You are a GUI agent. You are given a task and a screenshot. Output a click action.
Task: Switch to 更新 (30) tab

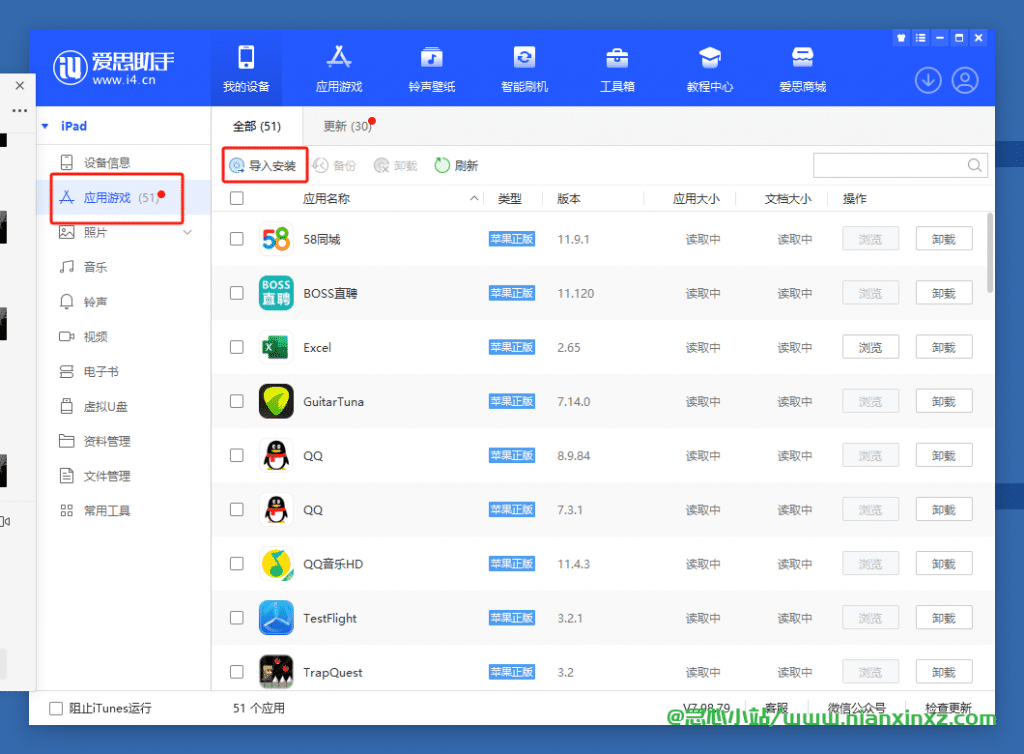tap(348, 126)
